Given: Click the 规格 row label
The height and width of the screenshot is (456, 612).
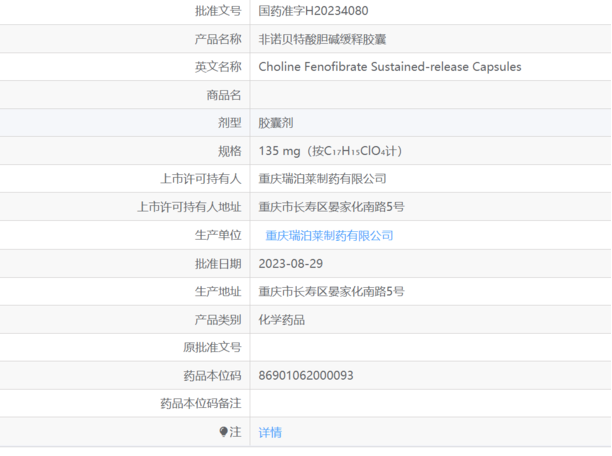Looking at the screenshot, I should 229,151.
